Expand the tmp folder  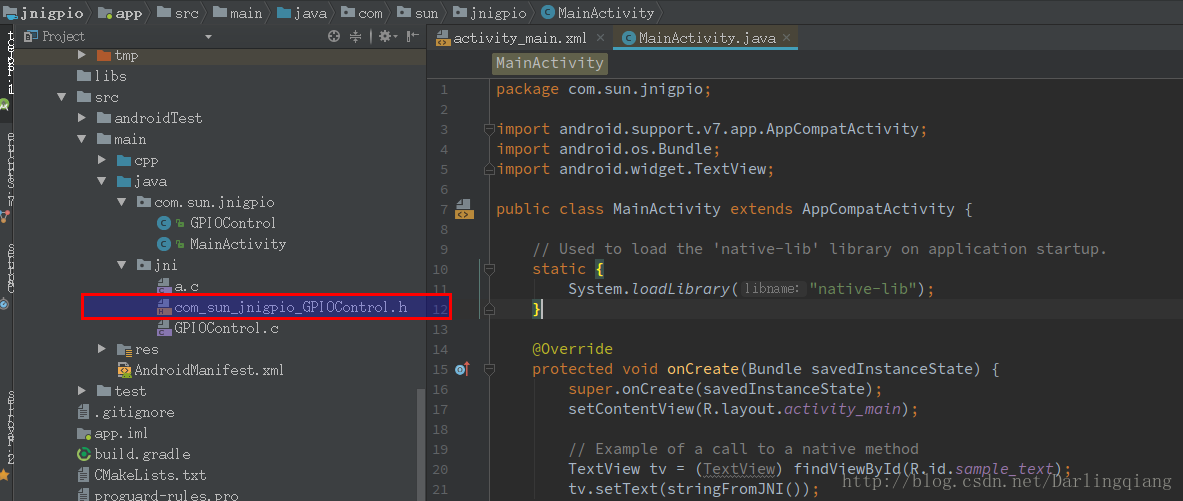(x=82, y=56)
